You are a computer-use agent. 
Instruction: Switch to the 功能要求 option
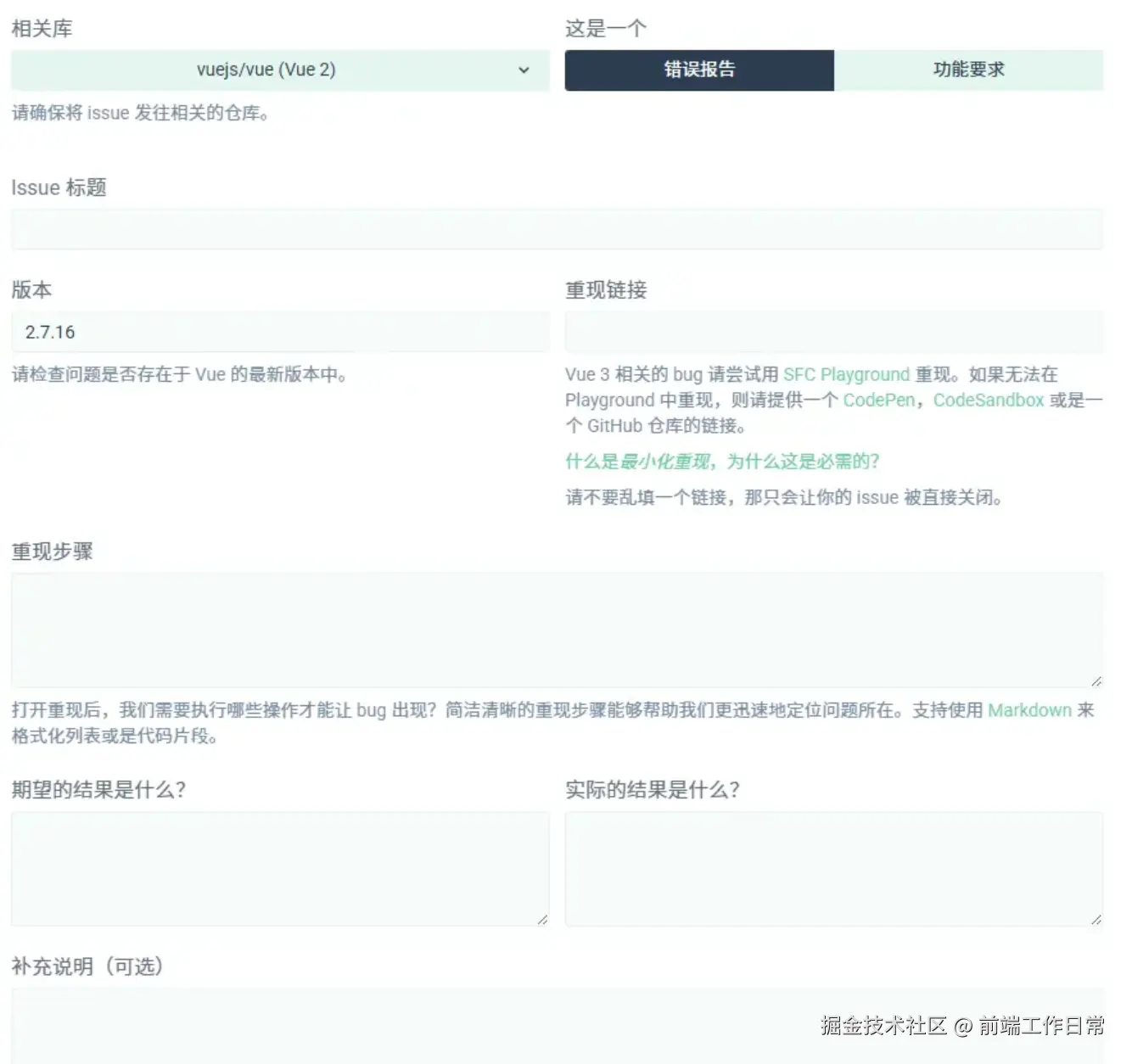tap(968, 70)
